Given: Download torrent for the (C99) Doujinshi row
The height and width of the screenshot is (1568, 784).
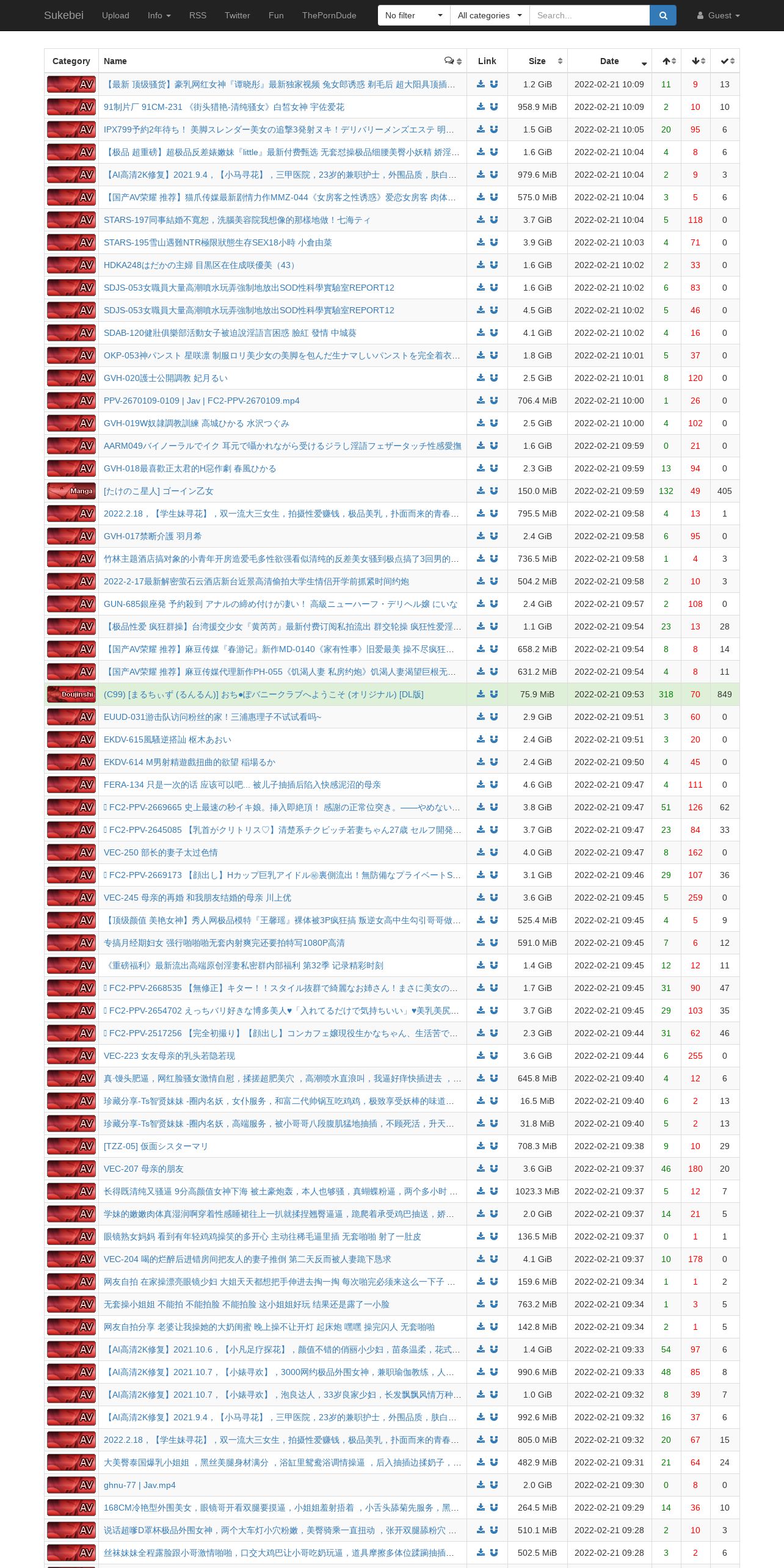Looking at the screenshot, I should coord(481,694).
